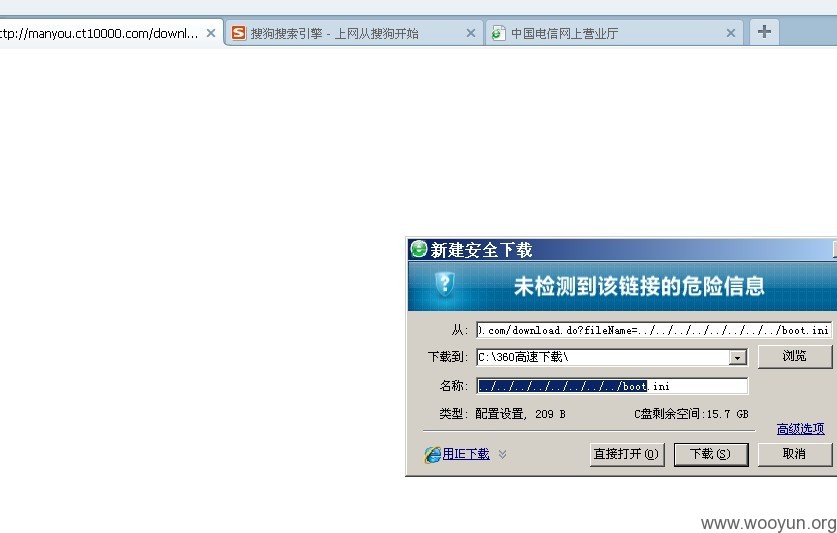Click the 未检测到该链接的危险信息 banner text

tap(639, 286)
